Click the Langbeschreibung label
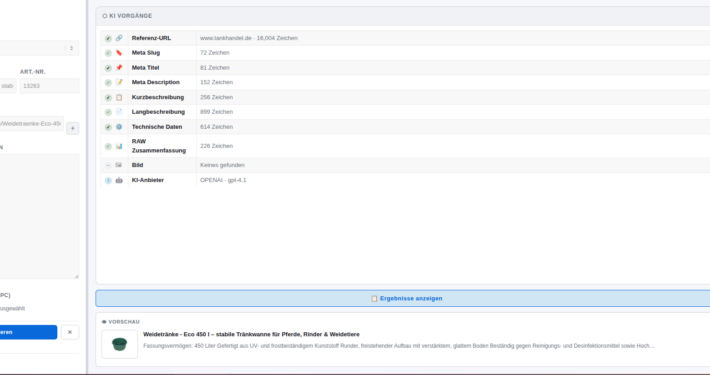This screenshot has height=375, width=710. click(158, 111)
